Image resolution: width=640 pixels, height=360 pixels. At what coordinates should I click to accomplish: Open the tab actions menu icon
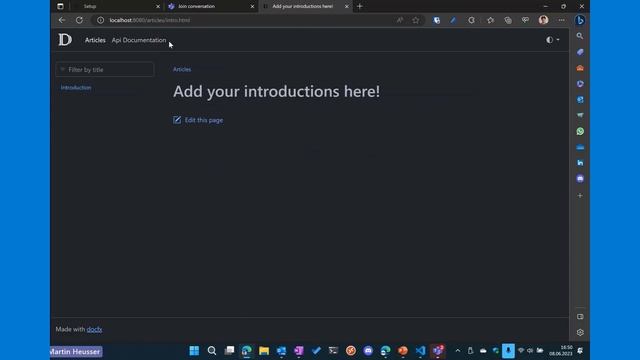tap(60, 6)
